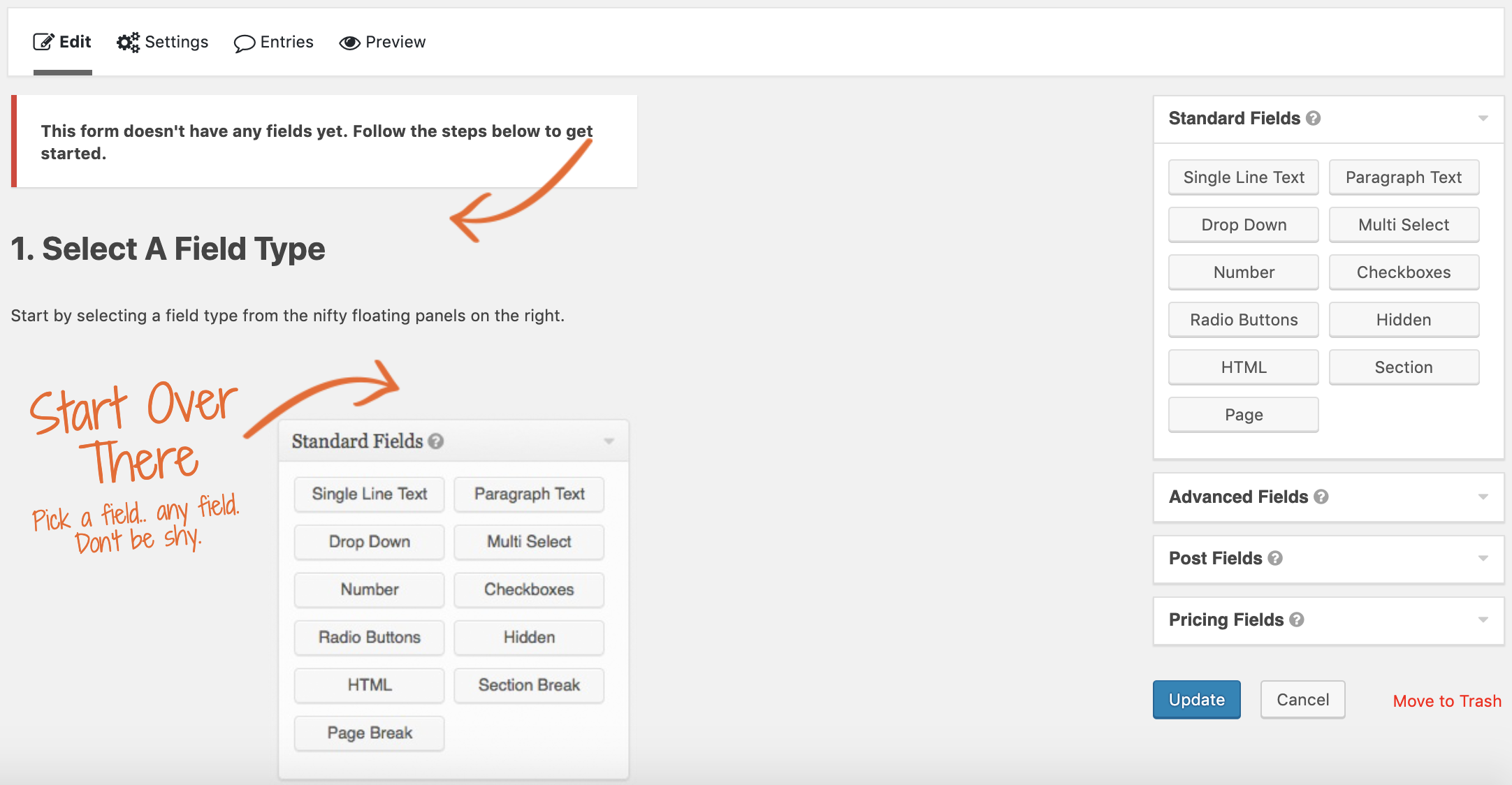Switch to the Settings tab

pos(175,42)
